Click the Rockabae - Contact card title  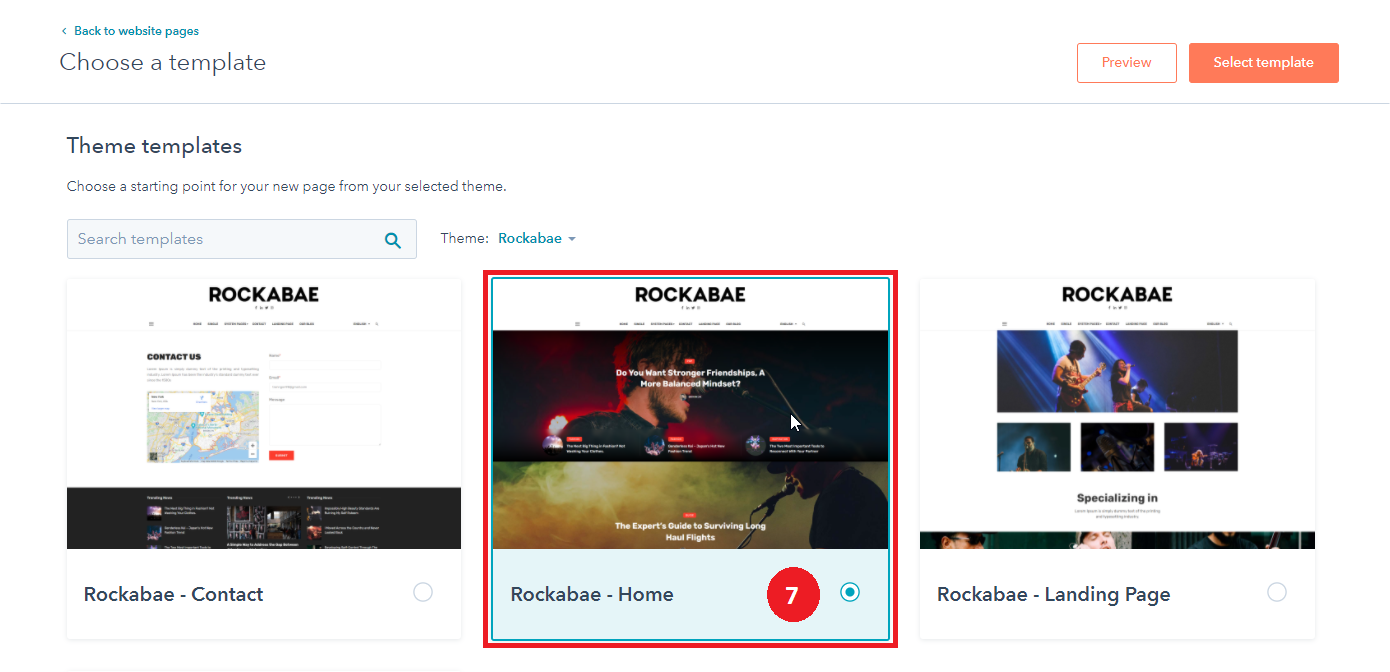pyautogui.click(x=173, y=594)
